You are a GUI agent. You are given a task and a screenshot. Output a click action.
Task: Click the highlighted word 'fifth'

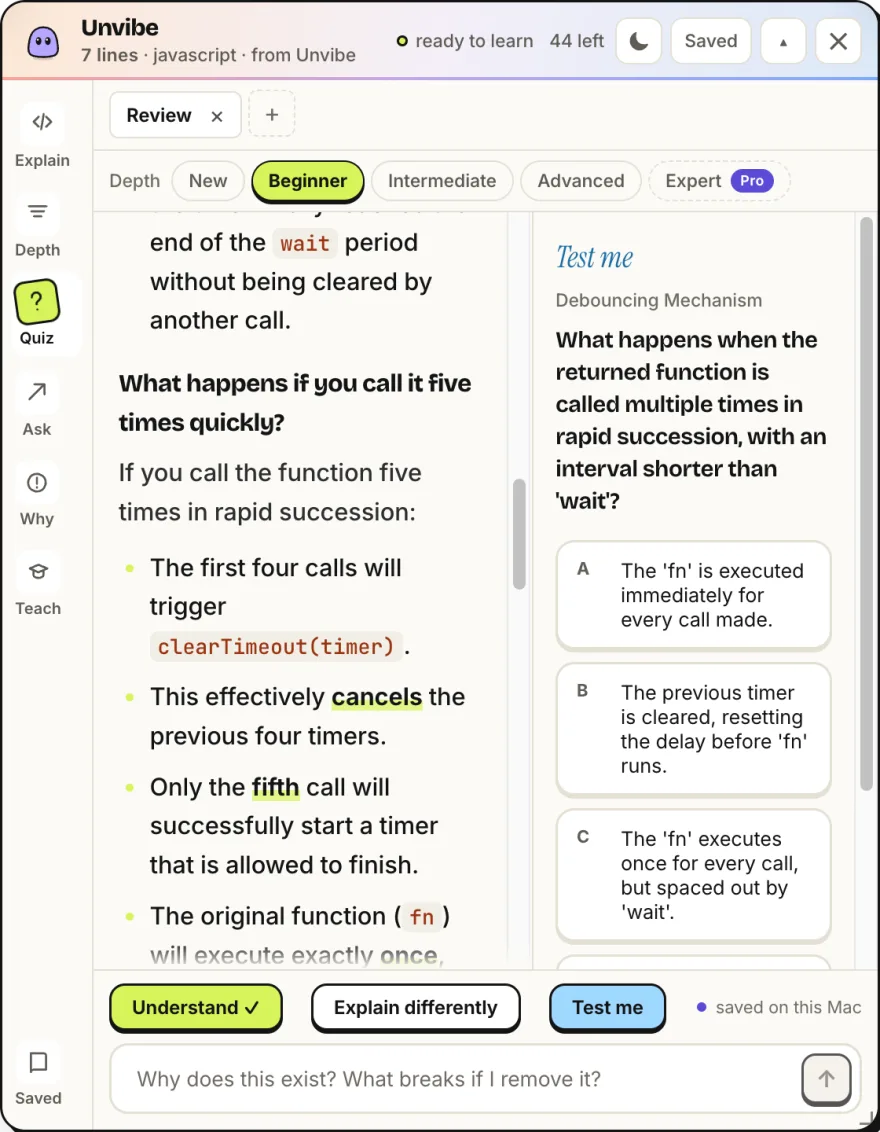[275, 787]
